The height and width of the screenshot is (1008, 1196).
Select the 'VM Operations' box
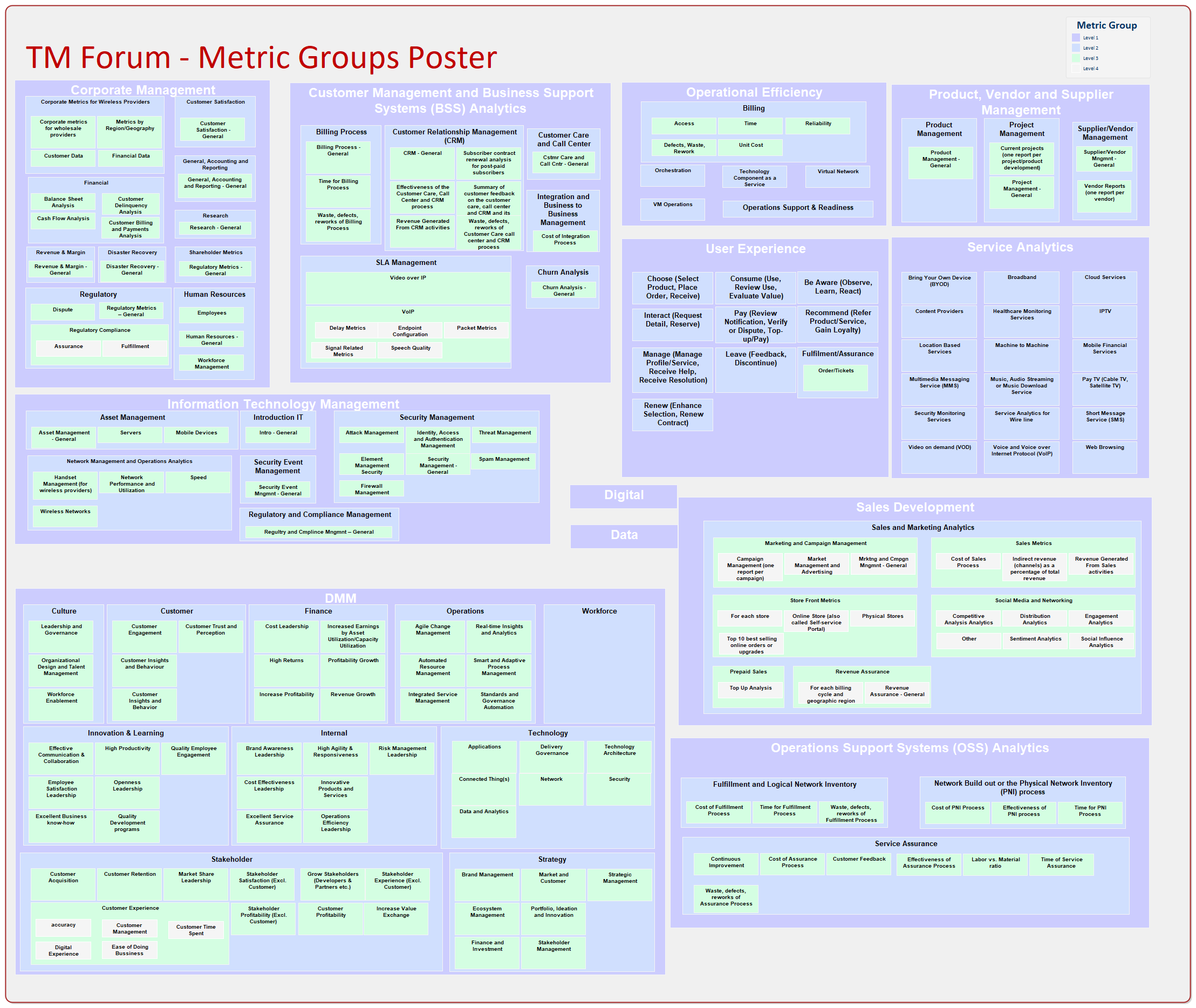coord(673,210)
